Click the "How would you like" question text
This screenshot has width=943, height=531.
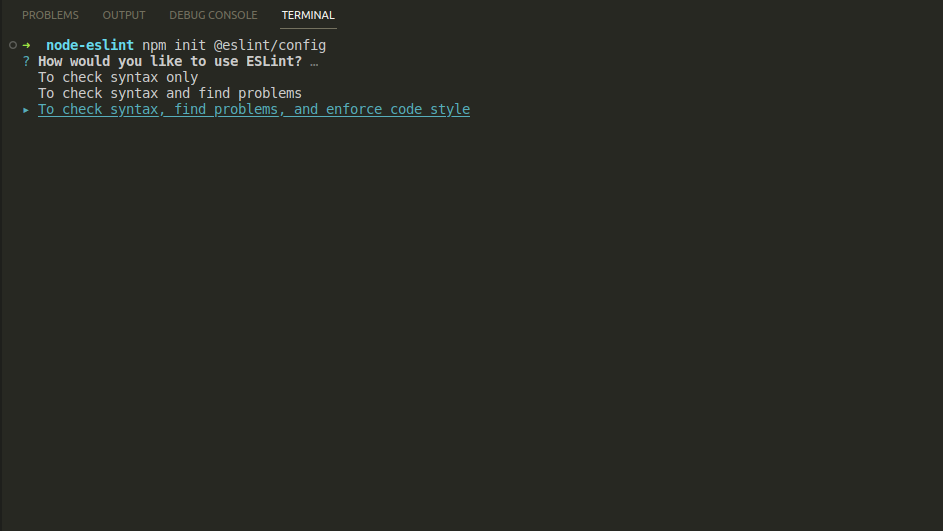110,62
